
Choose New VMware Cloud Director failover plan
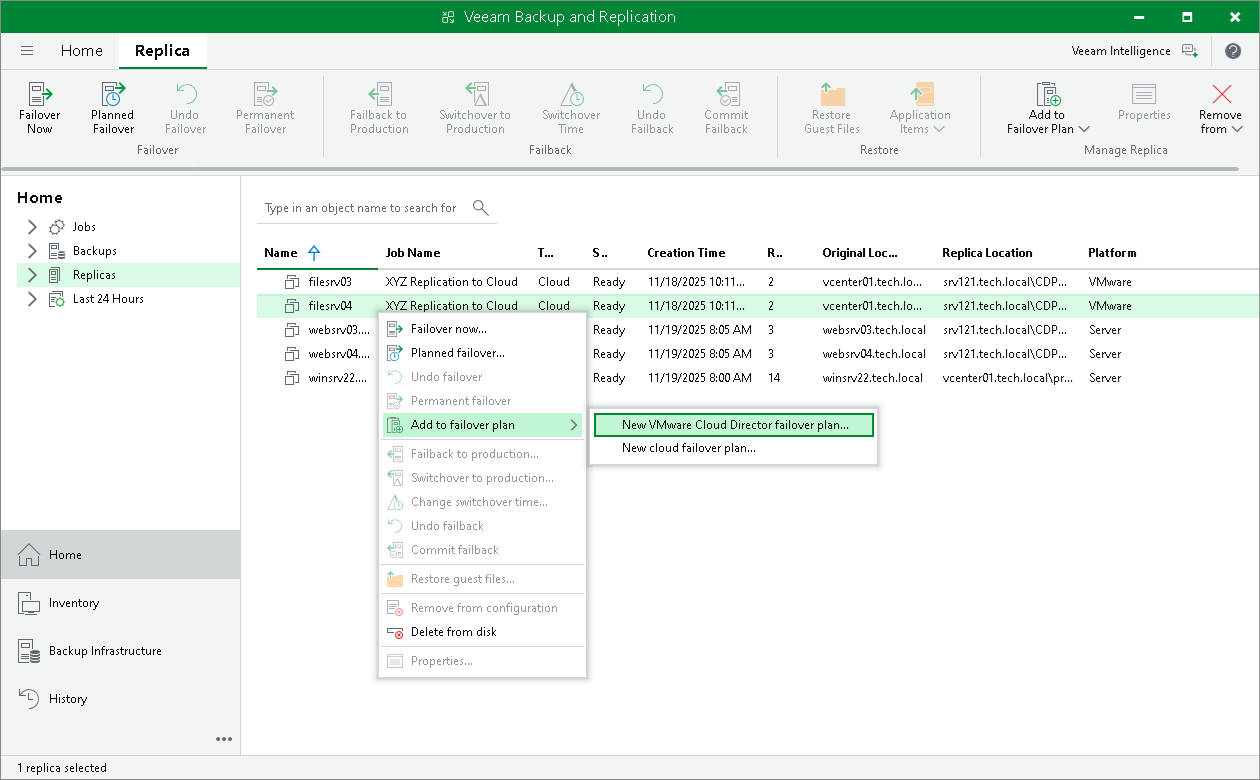734,425
